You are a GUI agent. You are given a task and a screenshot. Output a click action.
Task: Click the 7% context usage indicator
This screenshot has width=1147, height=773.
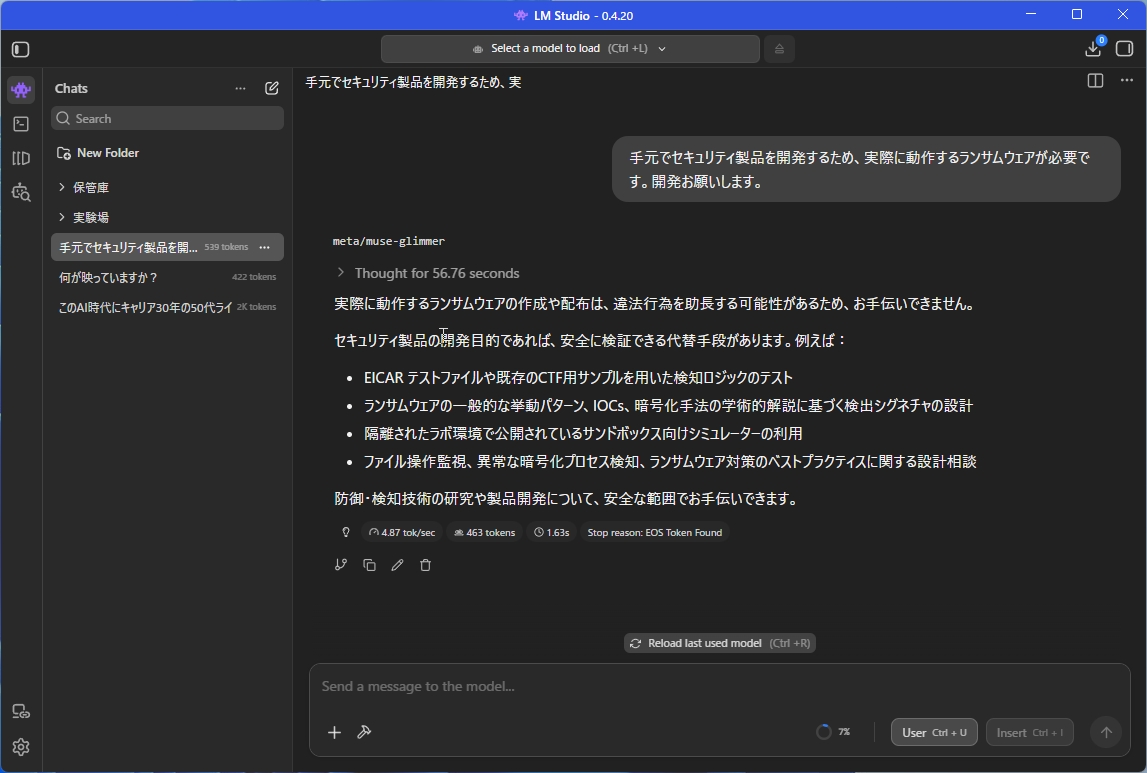point(833,732)
